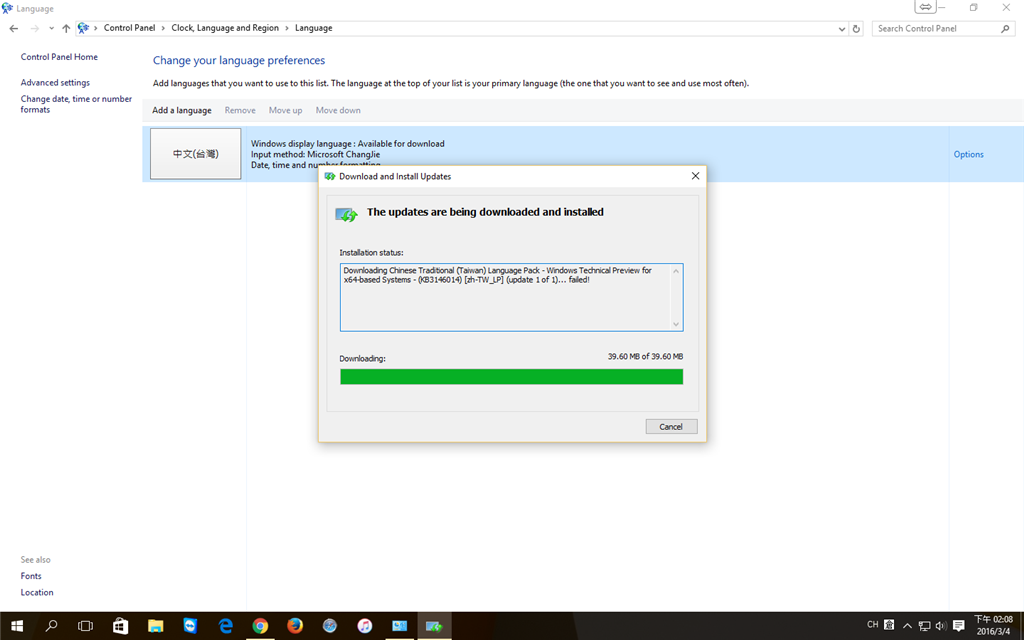
Task: Click the Language window title icon
Action: click(x=7, y=8)
